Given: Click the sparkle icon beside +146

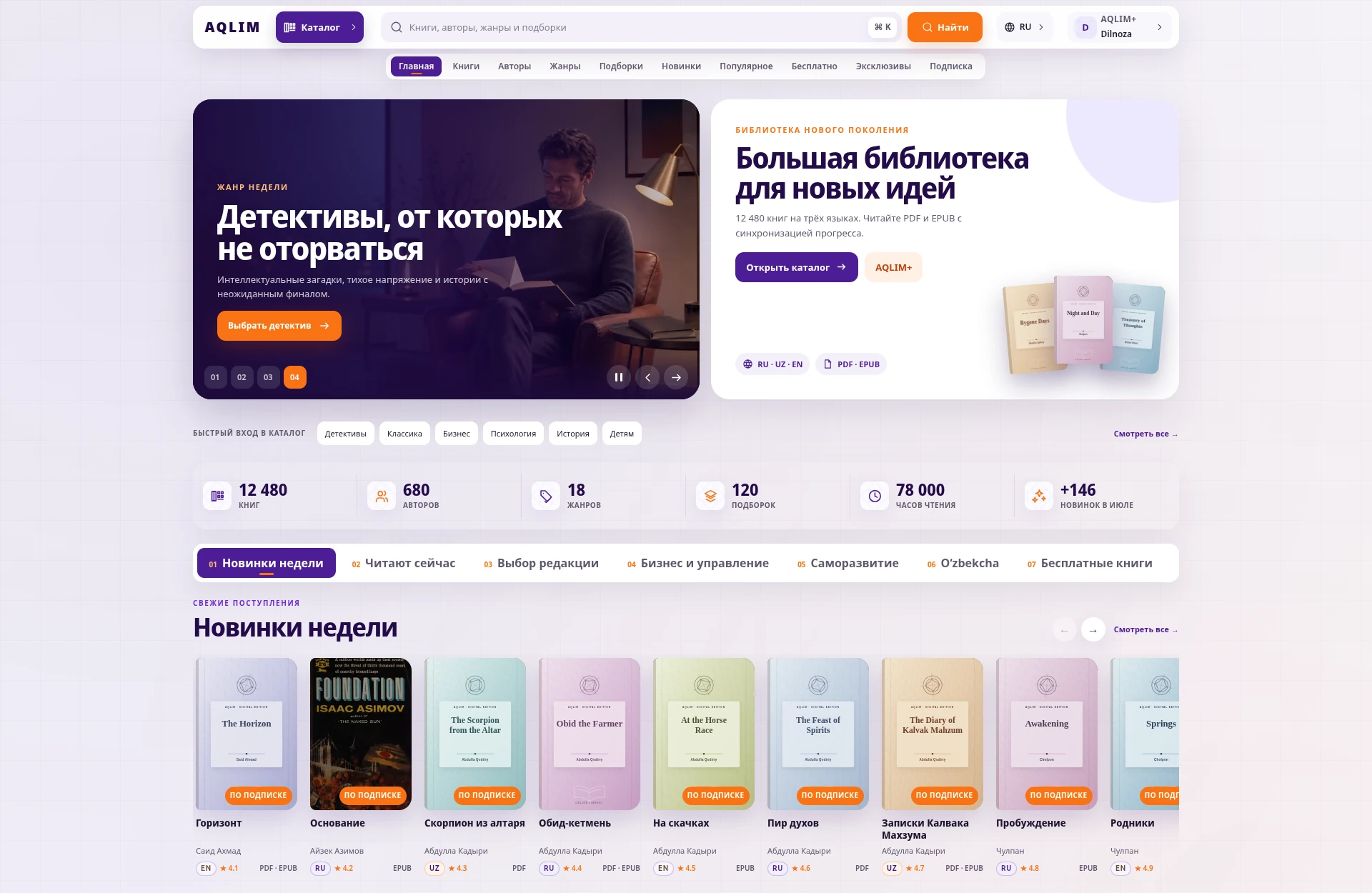Looking at the screenshot, I should click(x=1039, y=496).
